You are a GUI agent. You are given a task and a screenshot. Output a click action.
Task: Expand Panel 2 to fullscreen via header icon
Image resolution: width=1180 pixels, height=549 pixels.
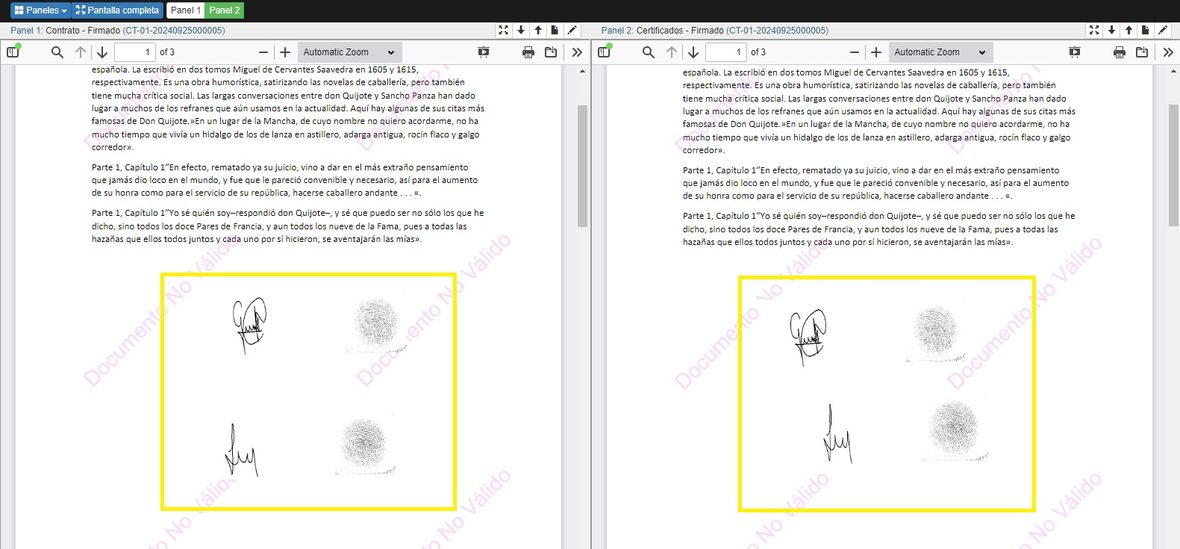(1095, 30)
